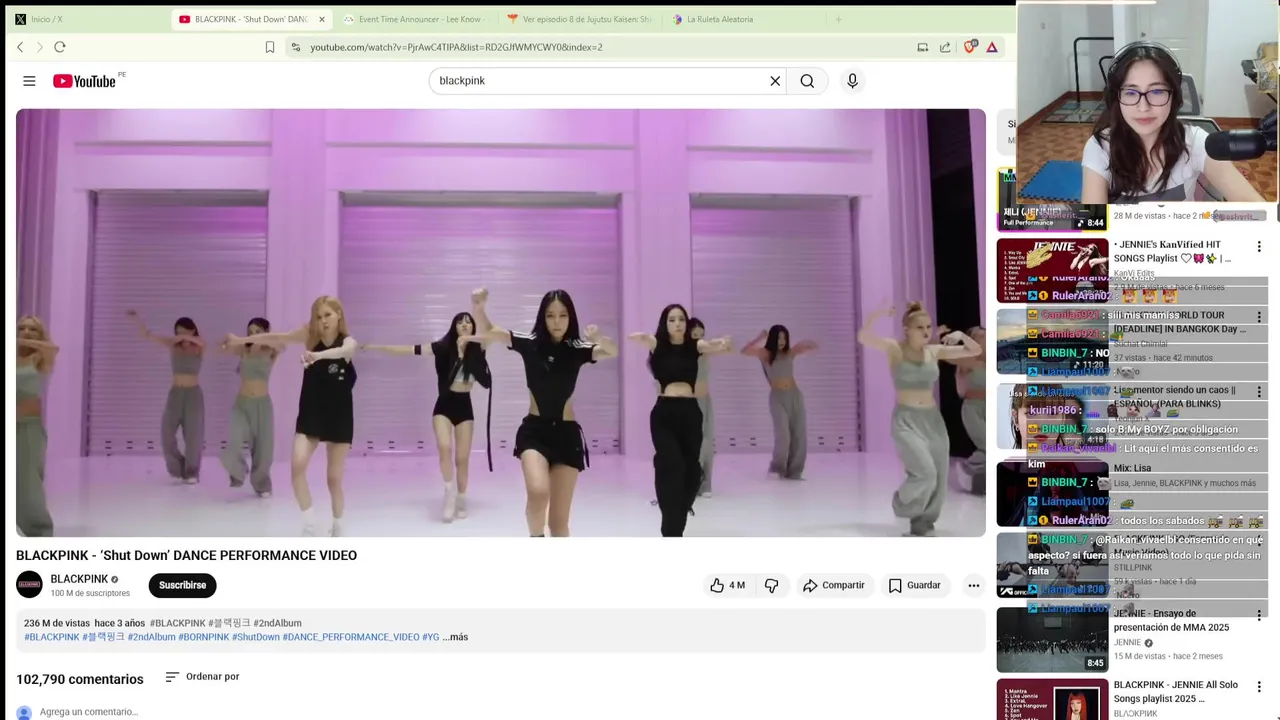Open the Full Performance 8:44 thumbnail

click(1052, 200)
